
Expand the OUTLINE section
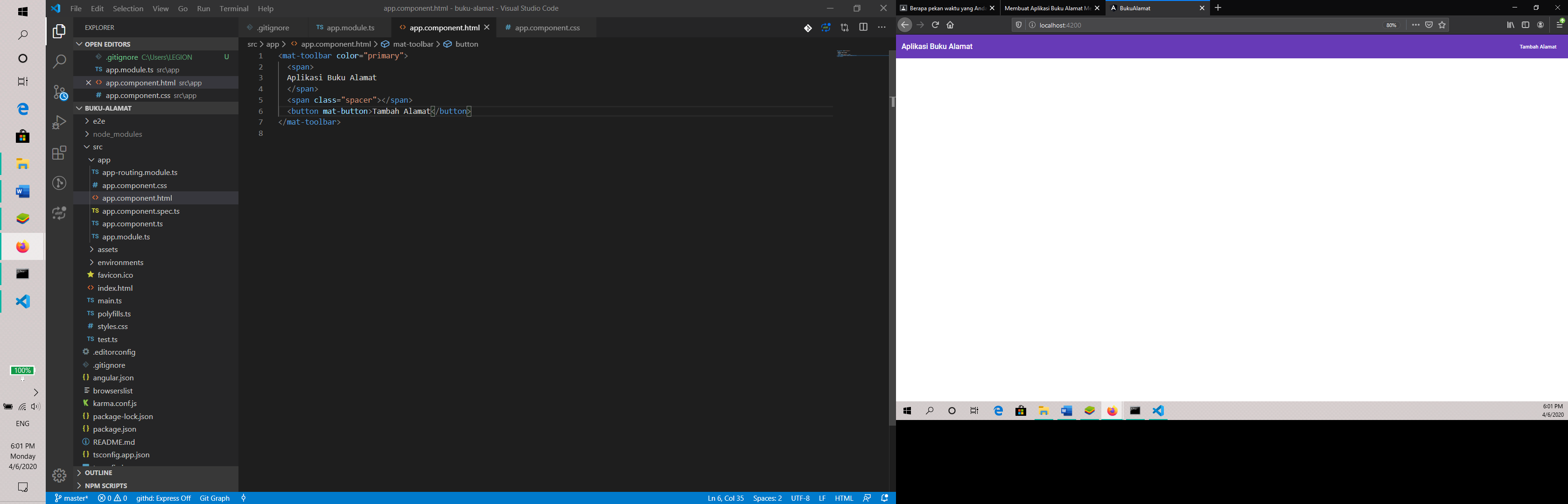click(x=156, y=472)
